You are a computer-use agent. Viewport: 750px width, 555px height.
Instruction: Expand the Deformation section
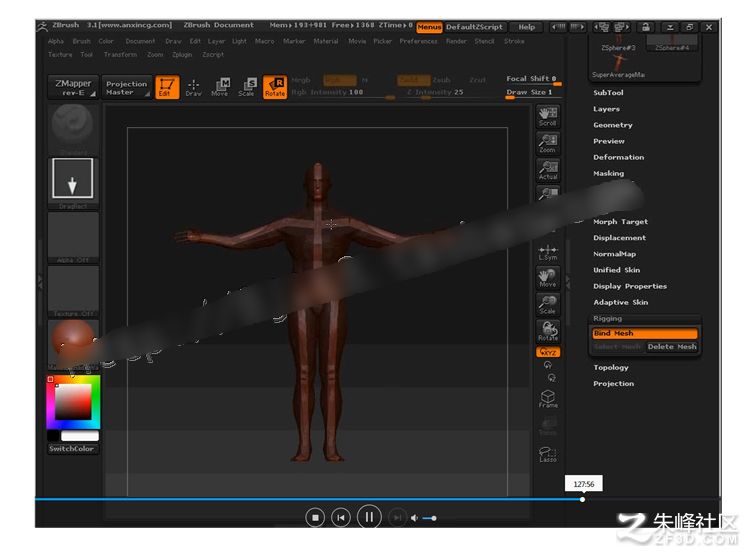(618, 157)
